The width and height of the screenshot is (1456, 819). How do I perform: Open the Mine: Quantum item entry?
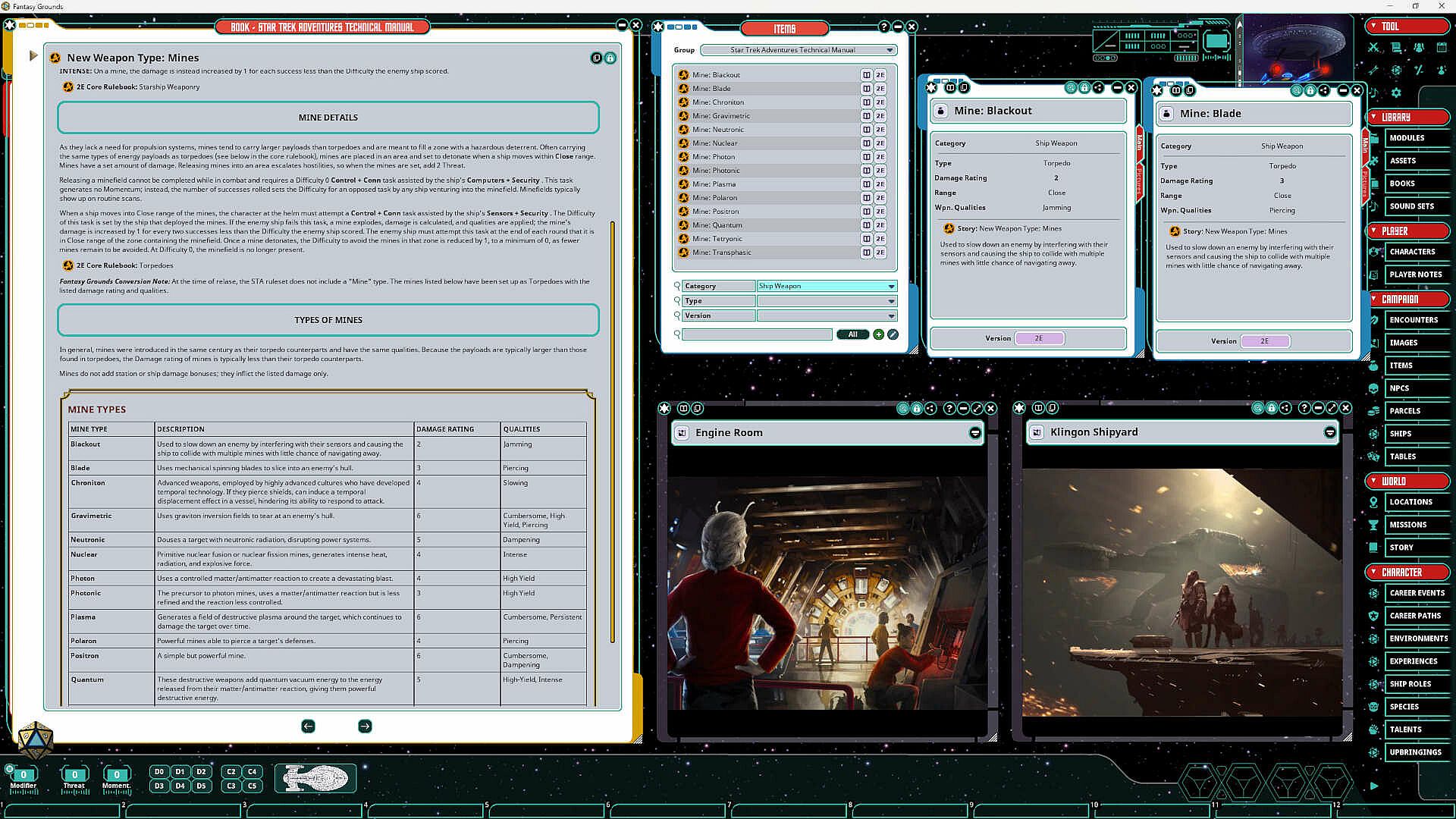pos(717,225)
